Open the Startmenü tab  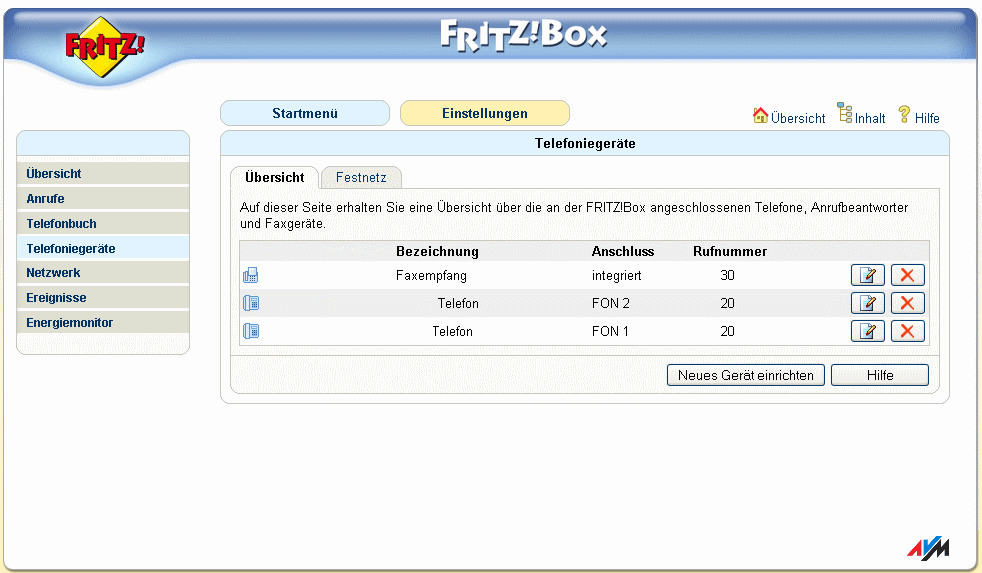(305, 113)
